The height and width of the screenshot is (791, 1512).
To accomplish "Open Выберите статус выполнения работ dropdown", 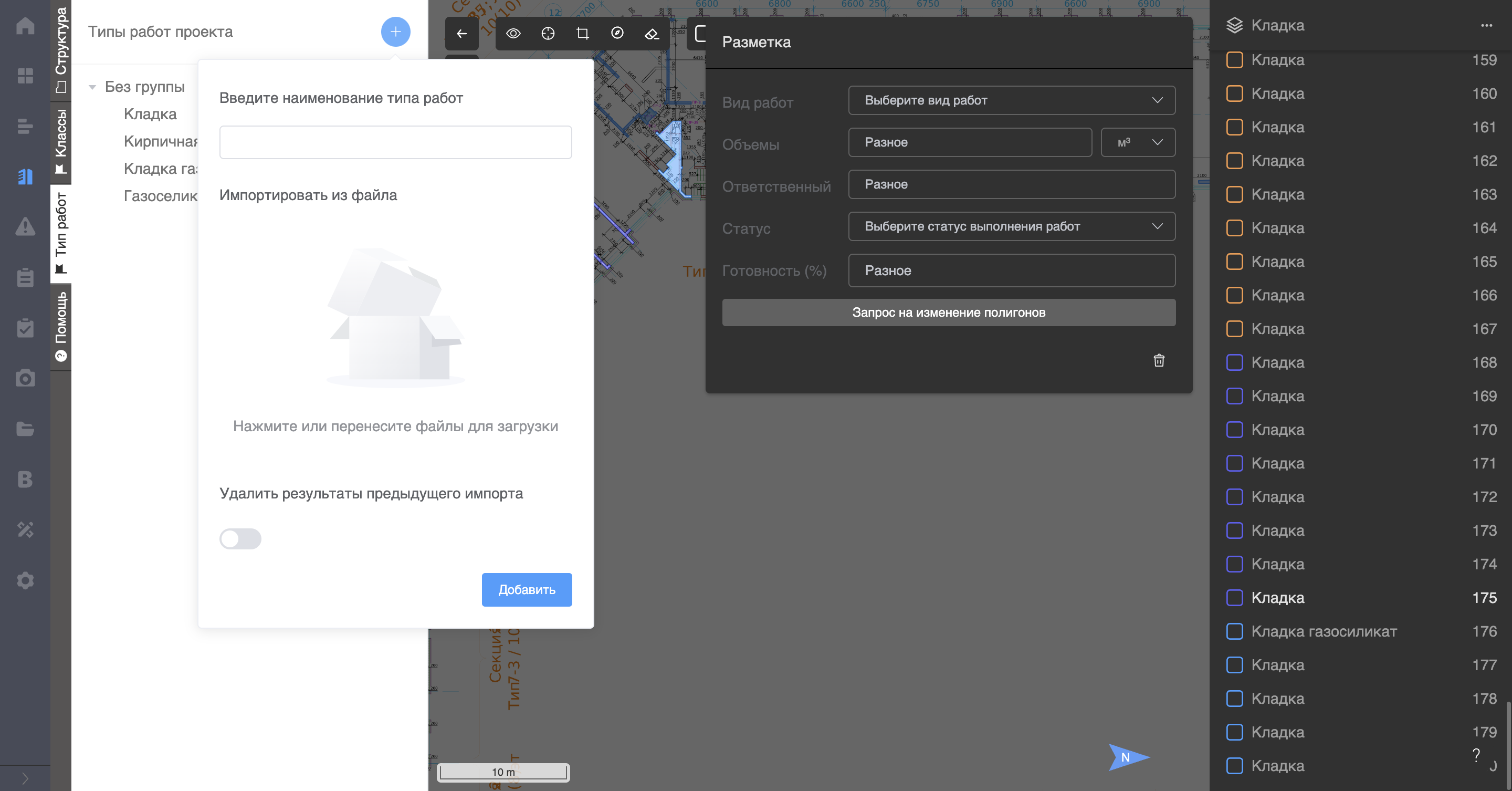I will 1011,227.
